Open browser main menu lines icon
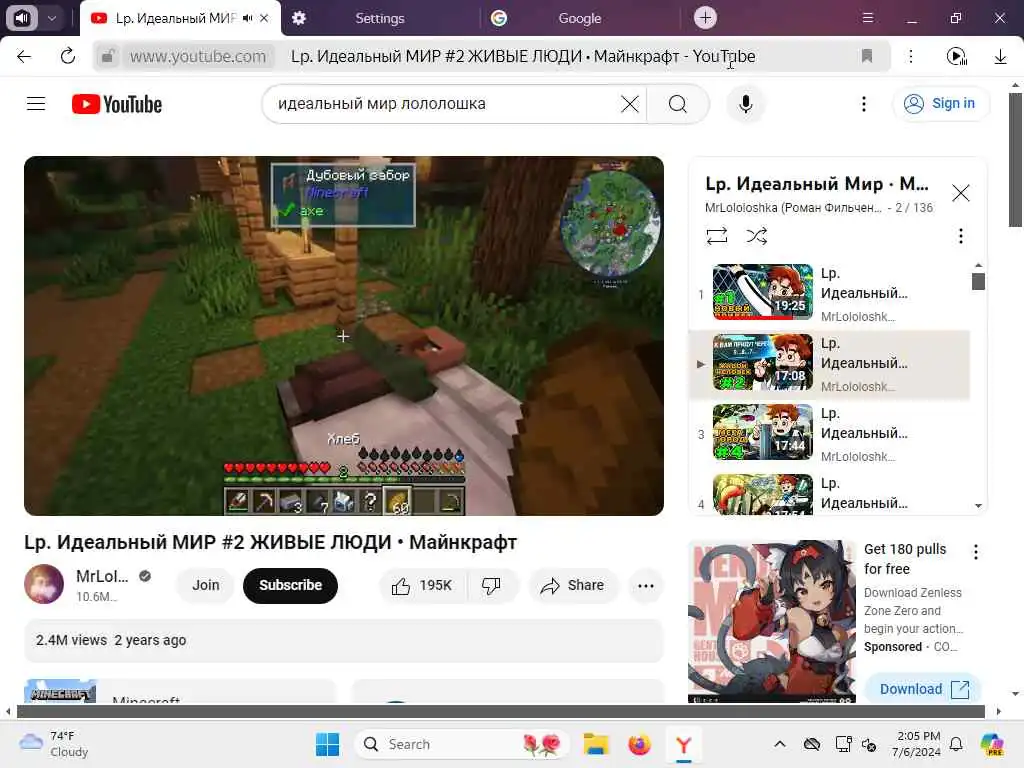The width and height of the screenshot is (1024, 768). point(867,18)
